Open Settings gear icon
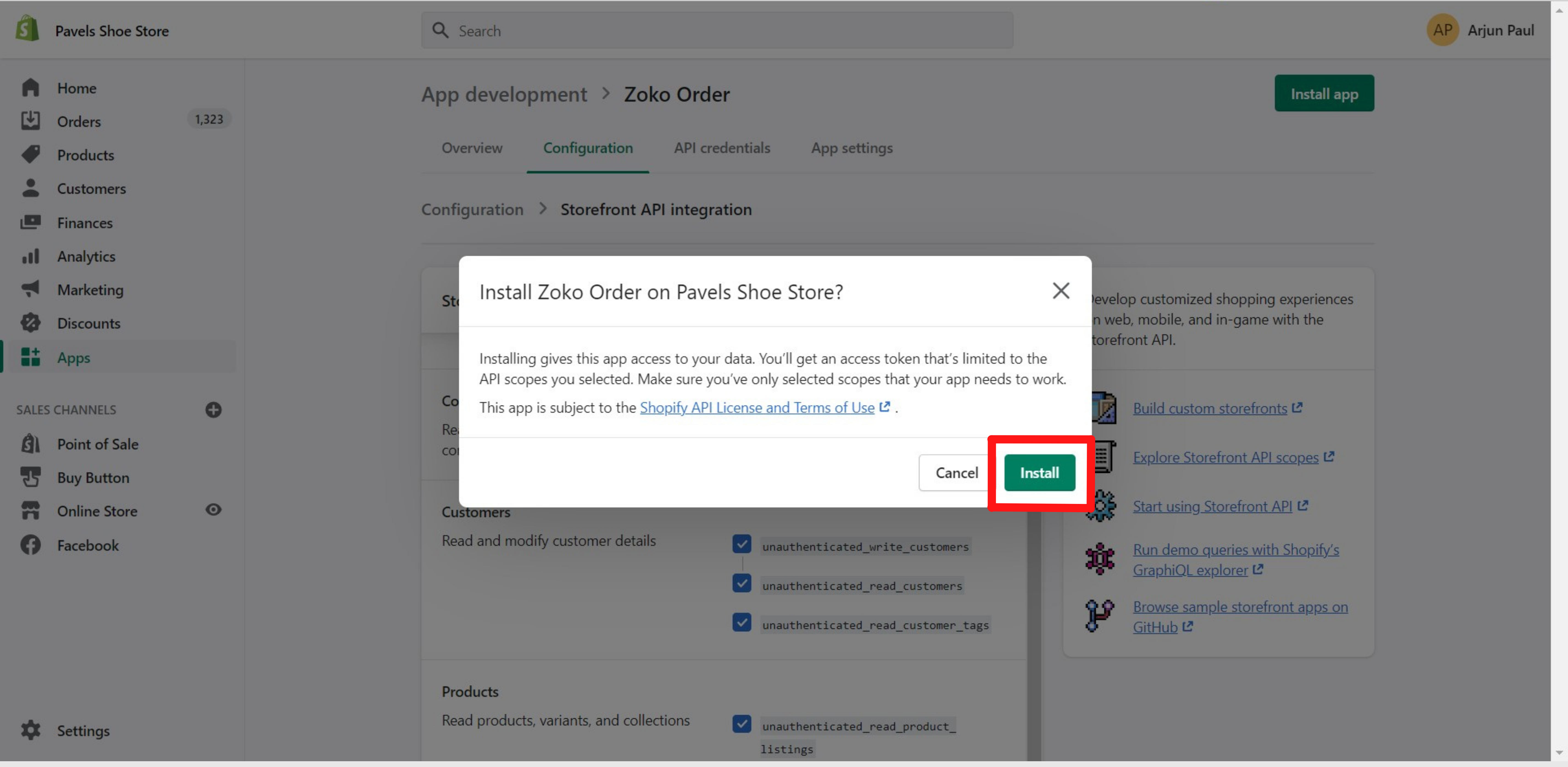Screen dimensions: 1568x767 (30, 730)
